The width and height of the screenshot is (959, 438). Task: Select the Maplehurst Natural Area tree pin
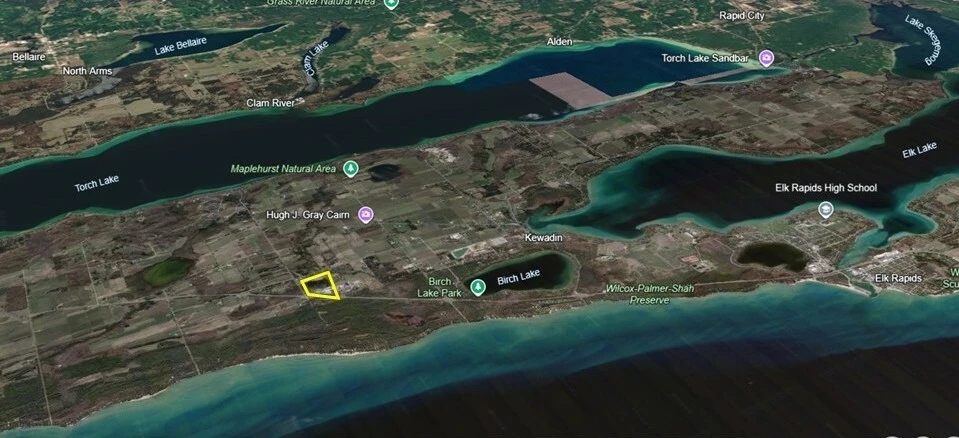point(350,169)
